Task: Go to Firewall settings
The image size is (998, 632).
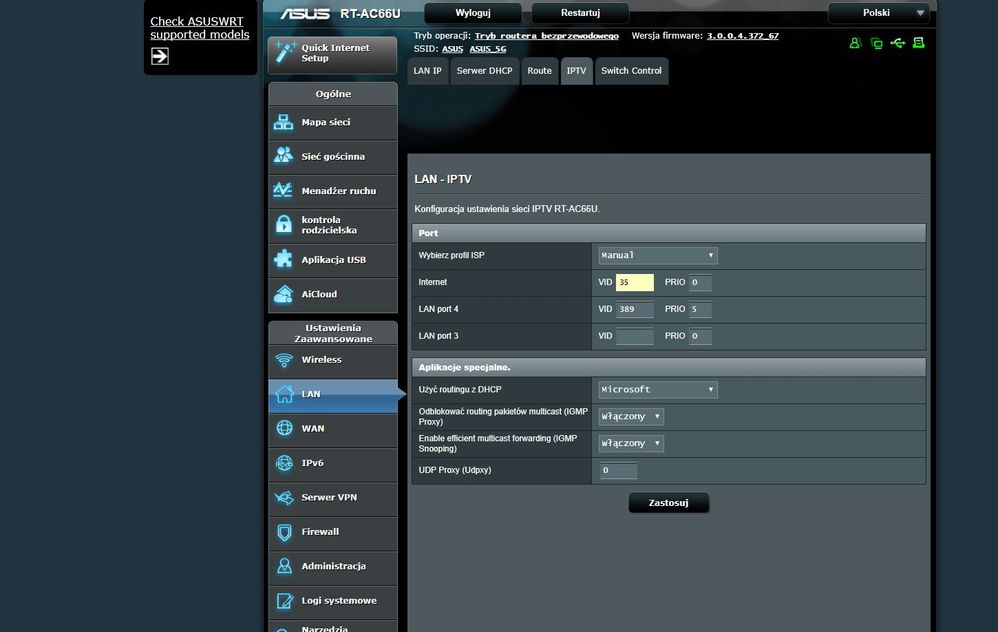Action: pyautogui.click(x=332, y=532)
